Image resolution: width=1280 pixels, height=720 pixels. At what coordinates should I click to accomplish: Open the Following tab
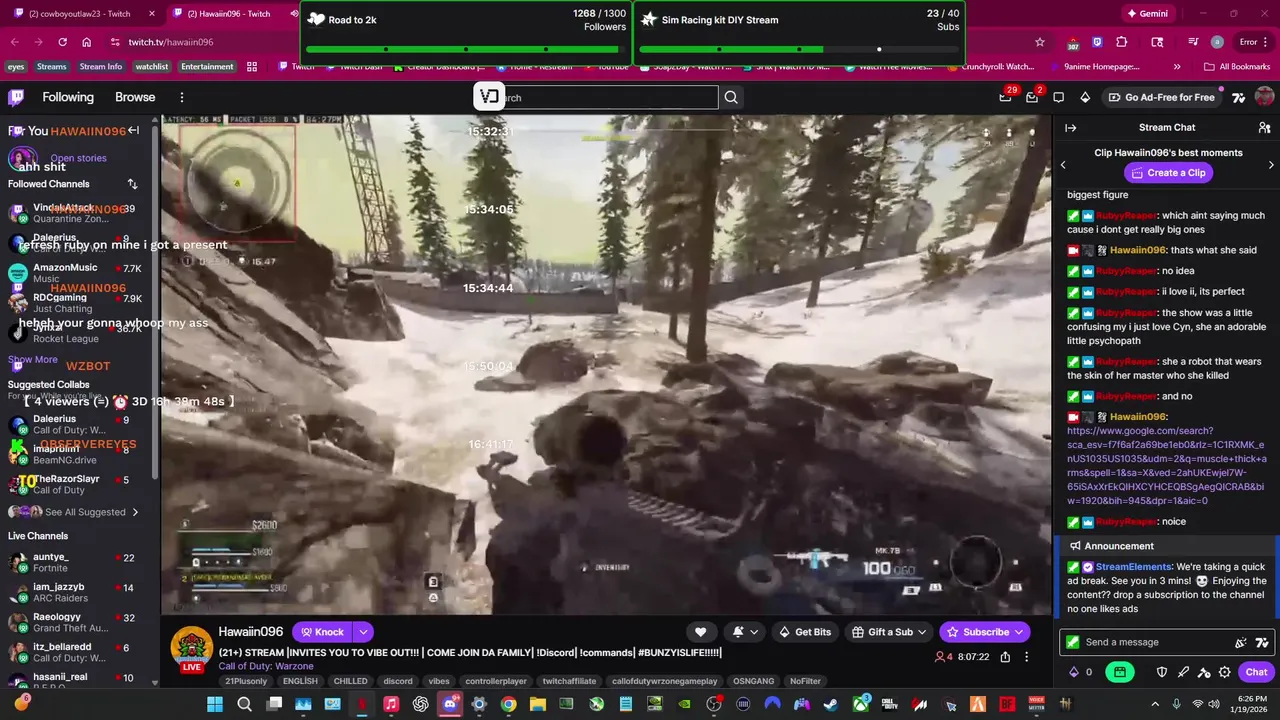68,97
